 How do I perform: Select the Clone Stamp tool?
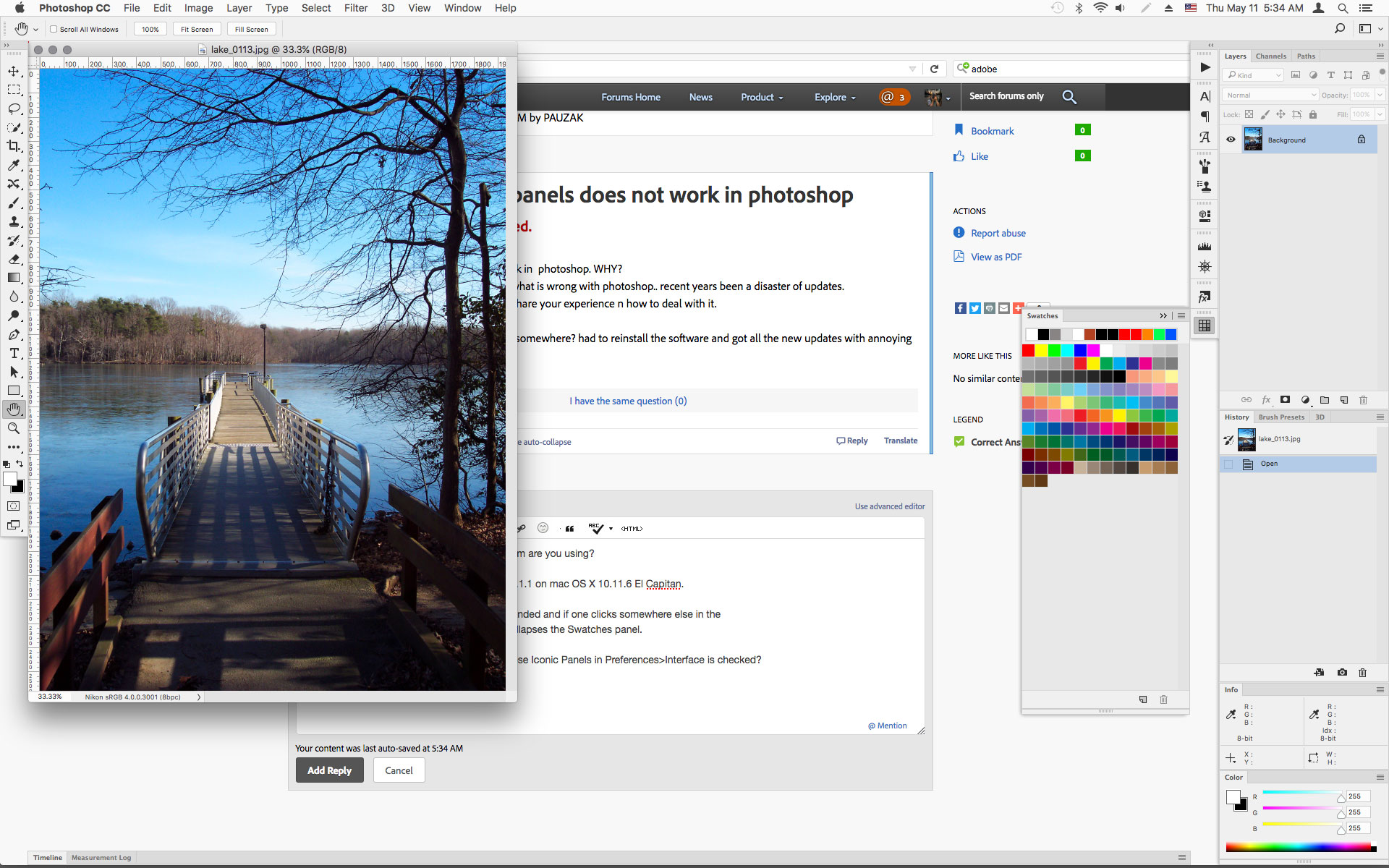click(x=14, y=221)
